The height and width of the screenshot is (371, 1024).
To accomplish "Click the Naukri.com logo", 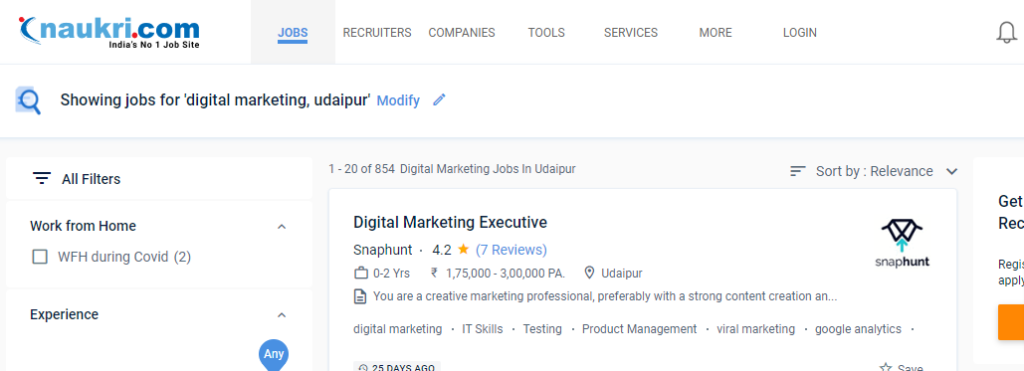I will point(109,33).
